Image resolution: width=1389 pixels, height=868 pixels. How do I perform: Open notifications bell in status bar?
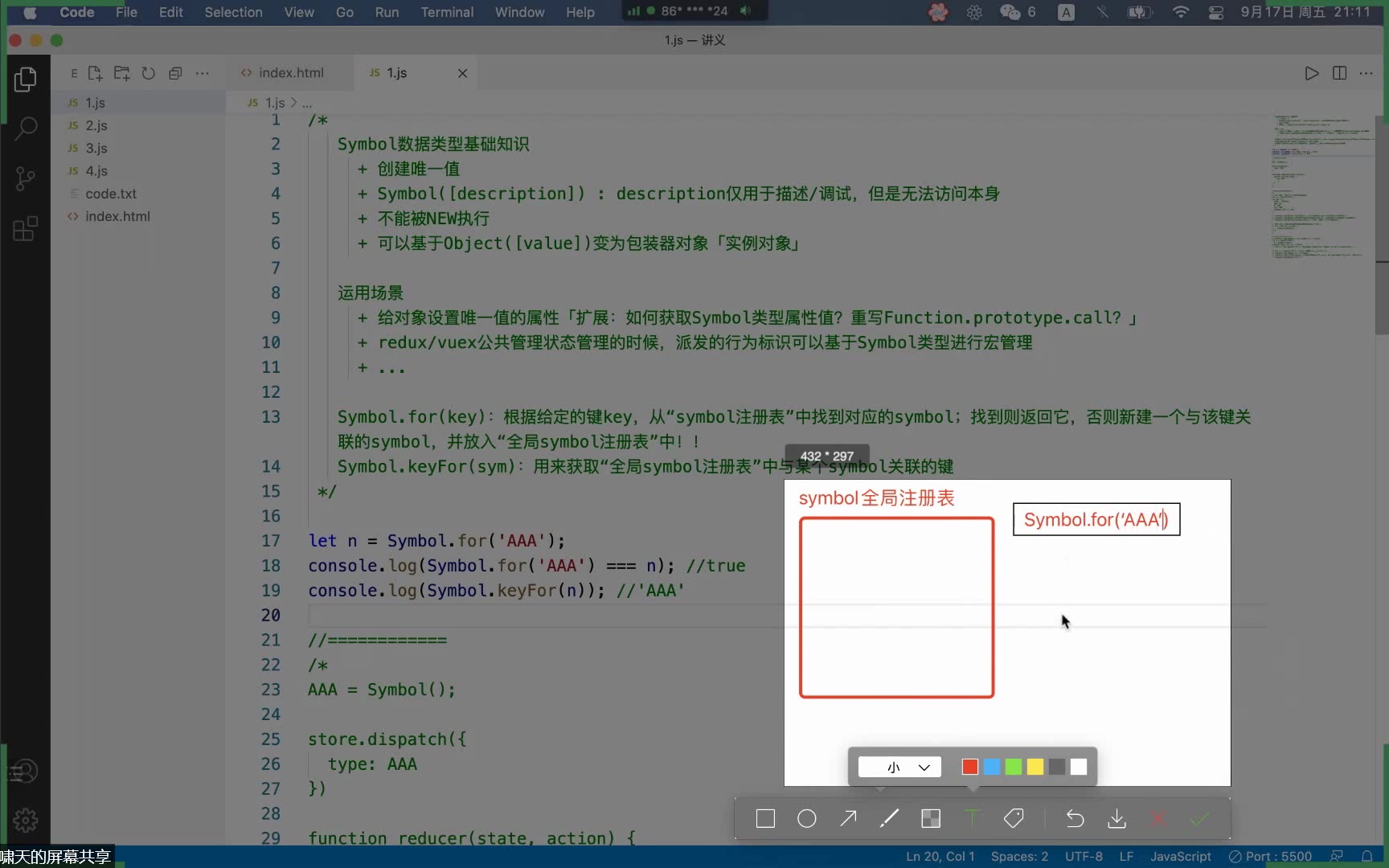1366,856
